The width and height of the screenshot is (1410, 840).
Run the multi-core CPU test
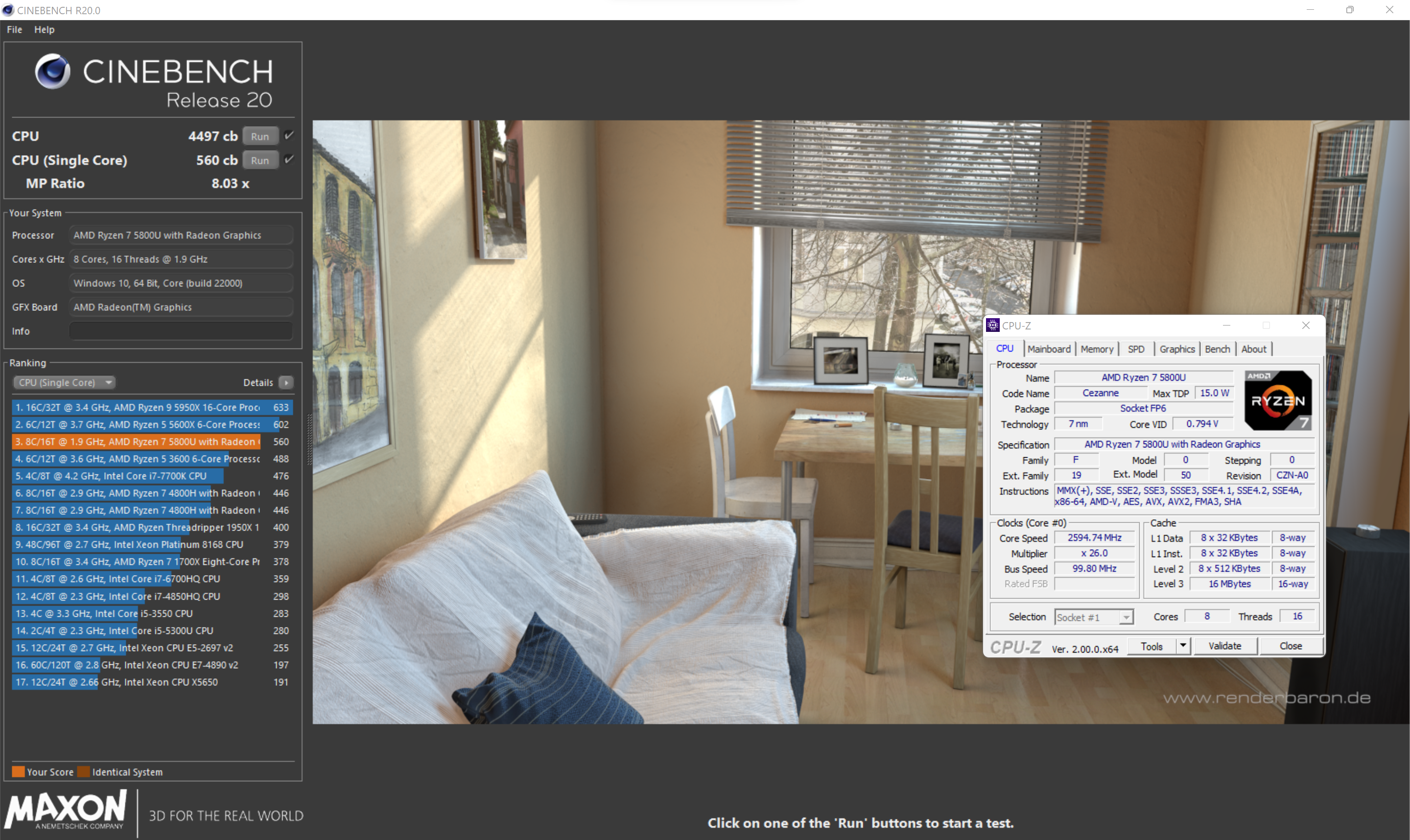[x=260, y=136]
